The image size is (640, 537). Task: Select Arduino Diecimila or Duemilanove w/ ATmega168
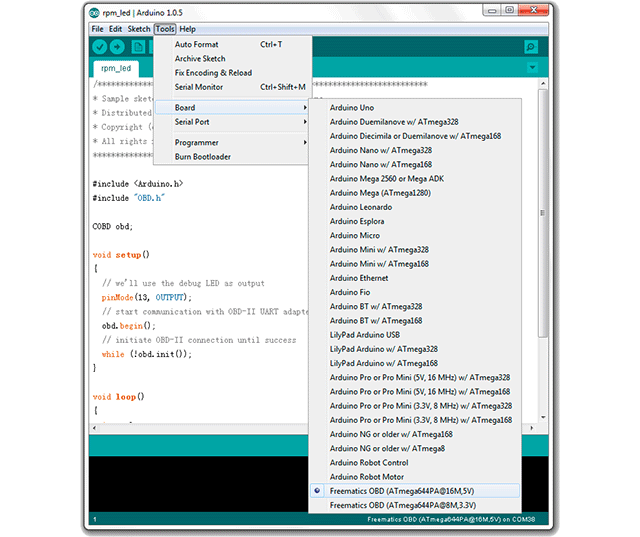pyautogui.click(x=415, y=136)
